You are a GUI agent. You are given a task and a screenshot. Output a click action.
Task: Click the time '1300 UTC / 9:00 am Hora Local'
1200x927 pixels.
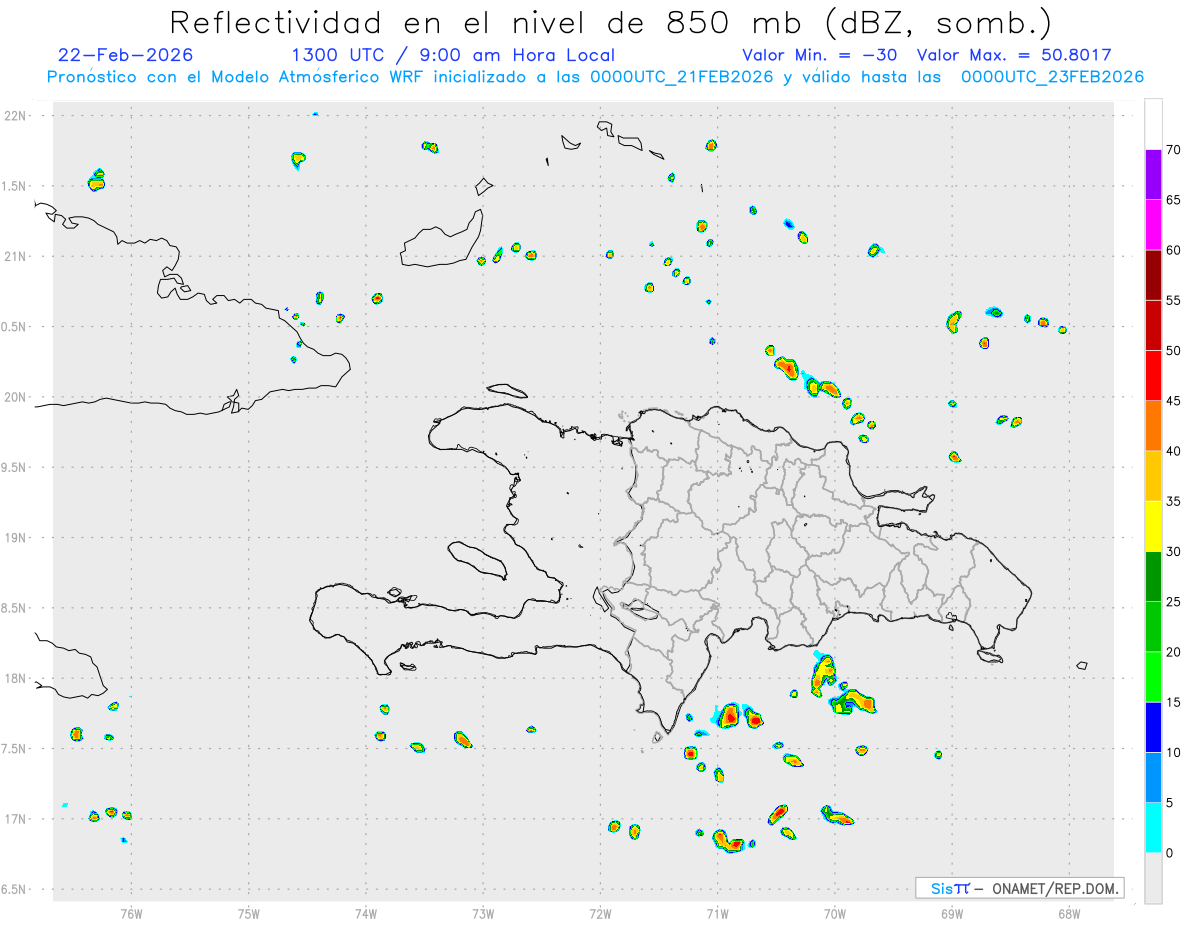tap(452, 55)
